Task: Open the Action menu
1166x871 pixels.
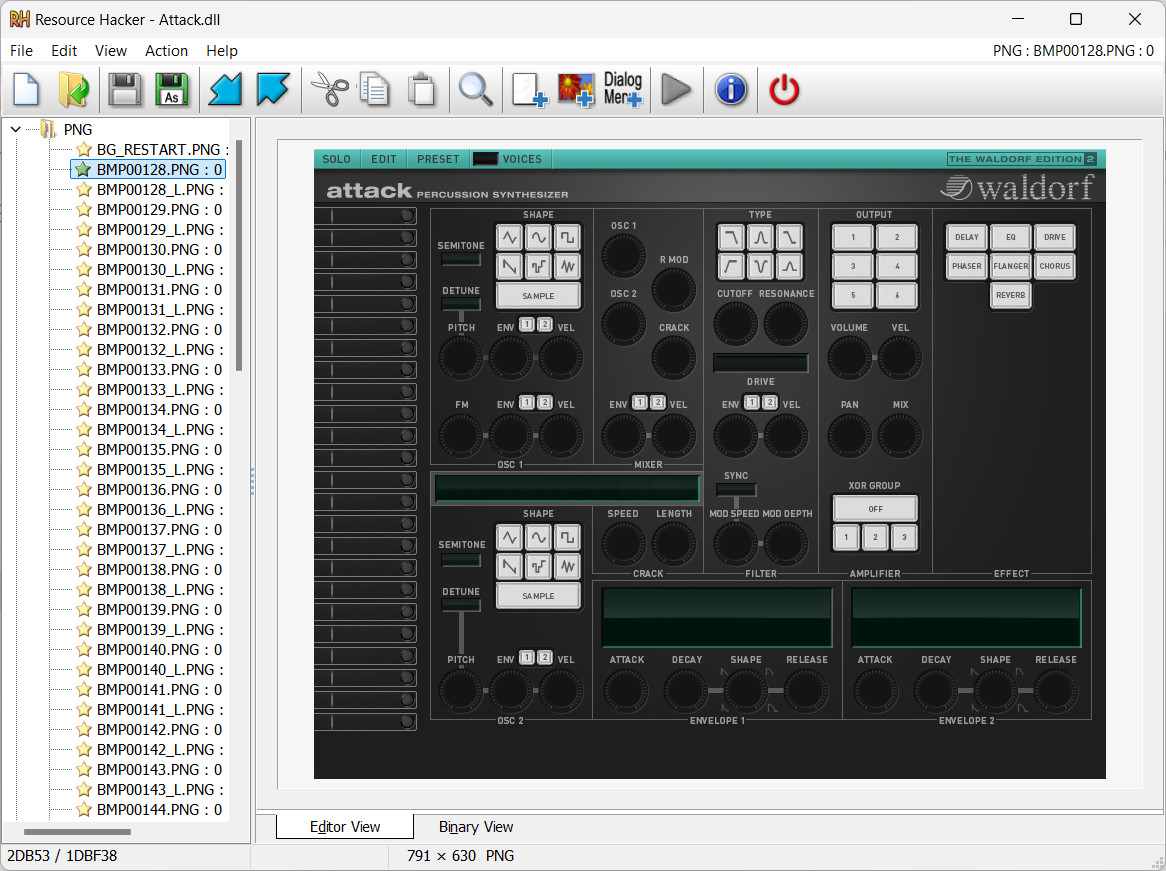Action: point(167,51)
